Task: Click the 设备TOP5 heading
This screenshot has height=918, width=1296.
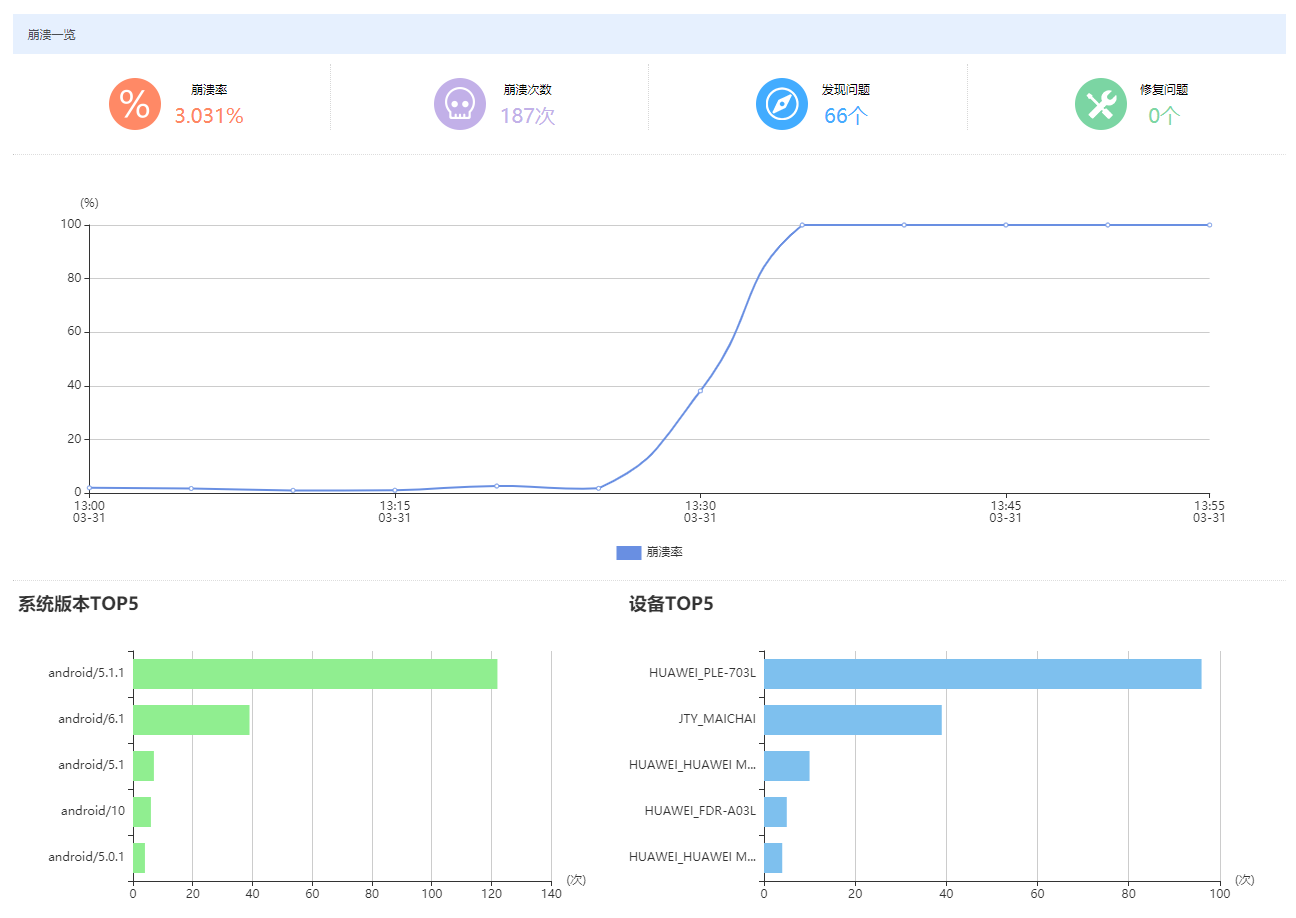Action: pos(671,604)
